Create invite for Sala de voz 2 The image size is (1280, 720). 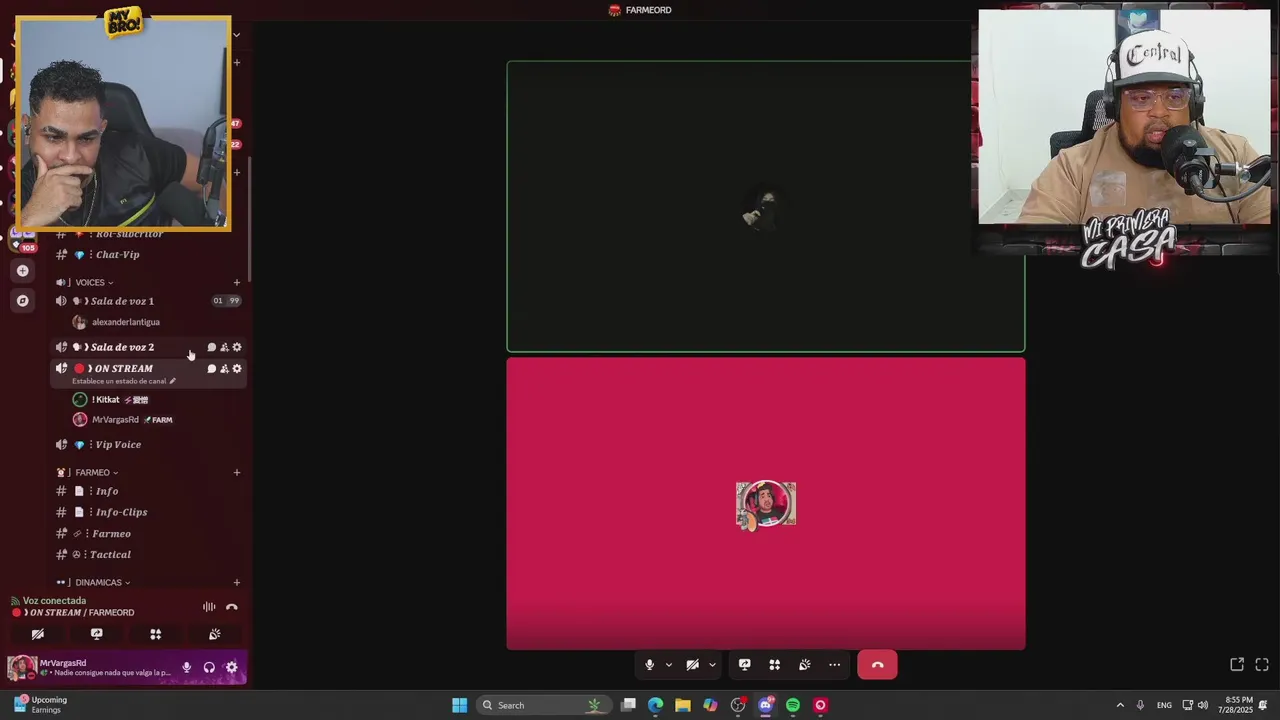(x=224, y=347)
